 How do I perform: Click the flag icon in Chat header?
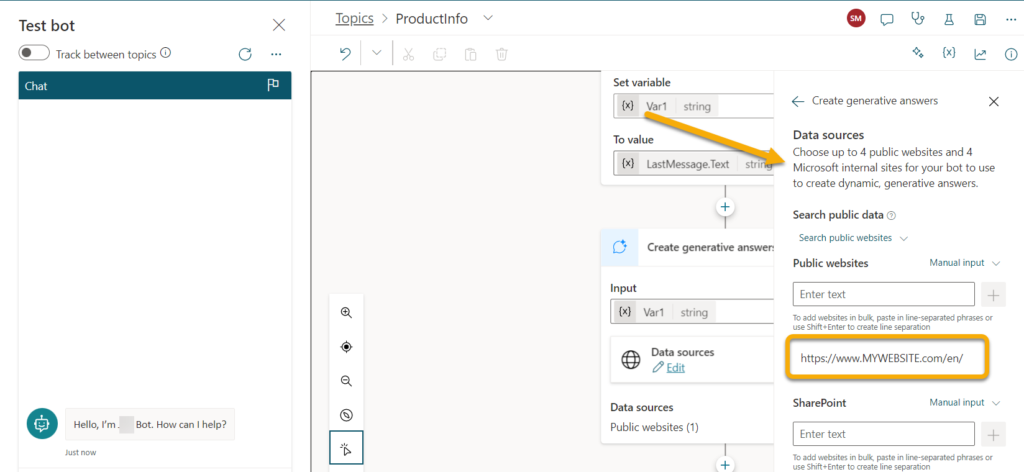pyautogui.click(x=273, y=86)
